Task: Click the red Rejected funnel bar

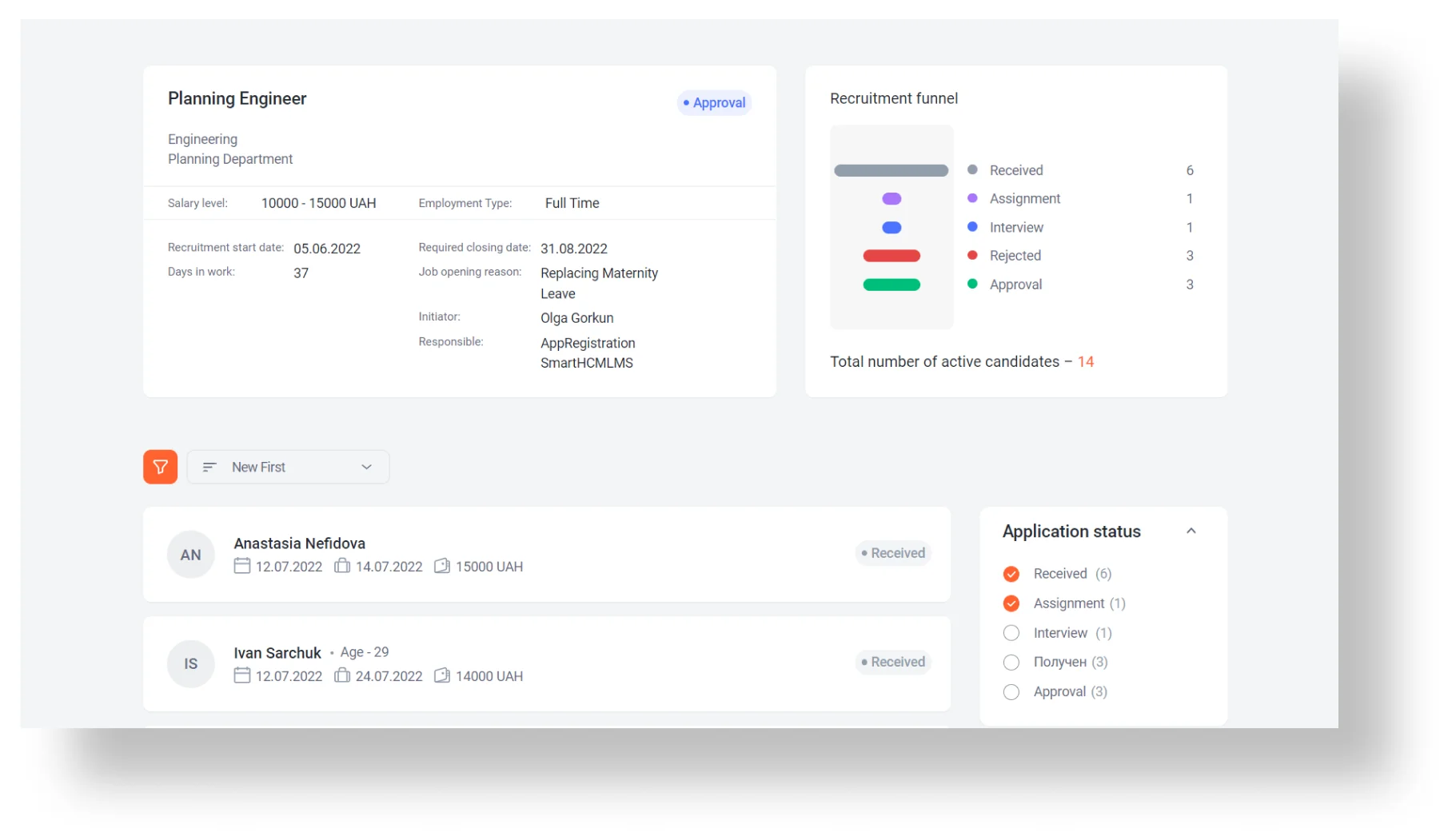Action: click(892, 256)
